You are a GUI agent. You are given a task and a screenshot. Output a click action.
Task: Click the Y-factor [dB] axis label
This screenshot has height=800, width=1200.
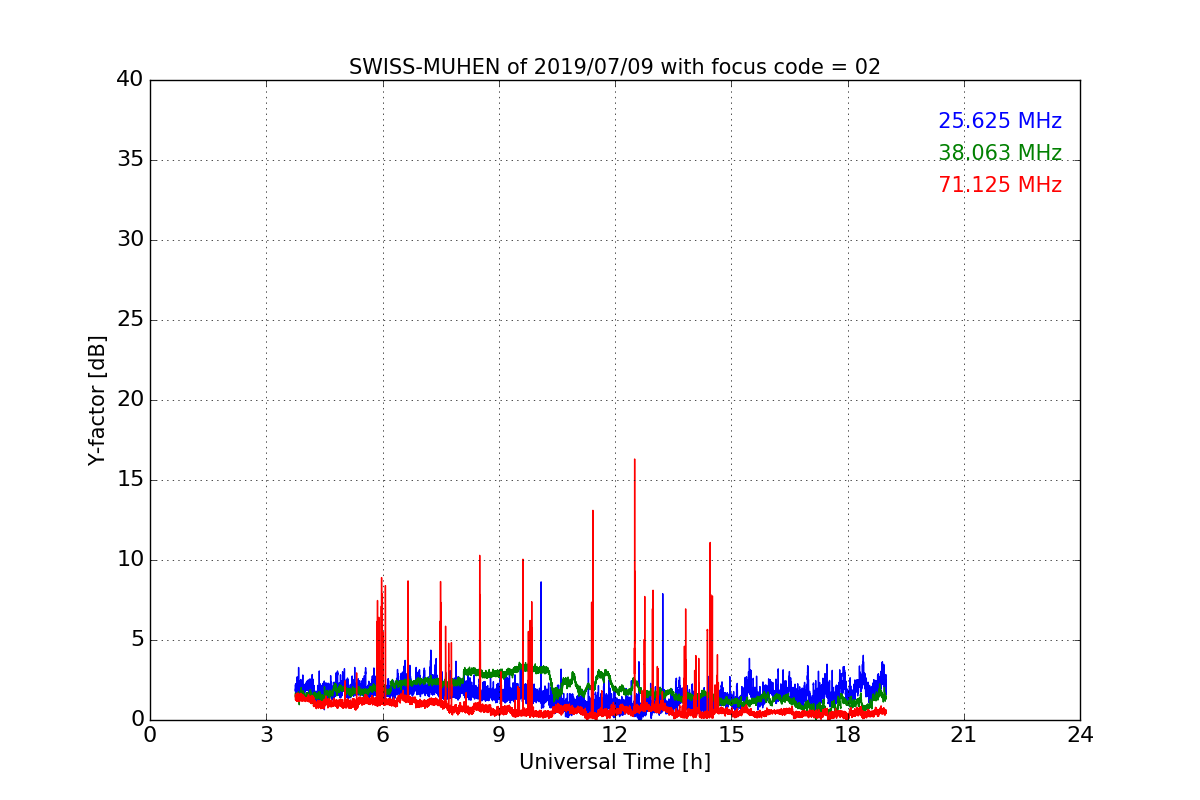pos(97,400)
